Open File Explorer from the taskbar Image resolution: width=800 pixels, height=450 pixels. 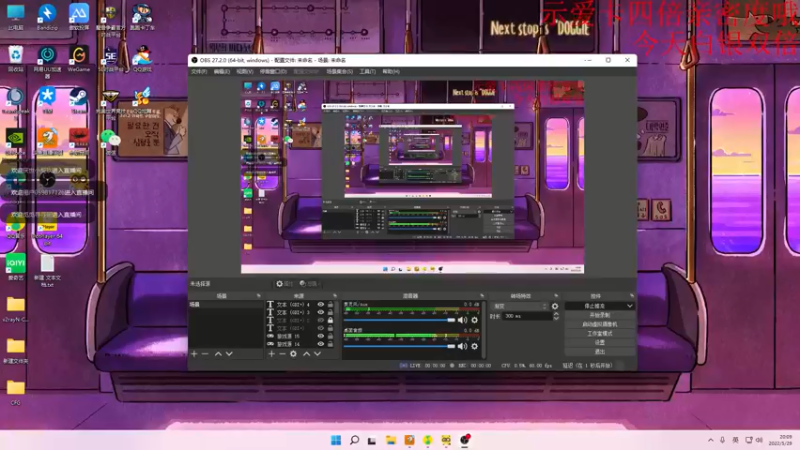391,440
